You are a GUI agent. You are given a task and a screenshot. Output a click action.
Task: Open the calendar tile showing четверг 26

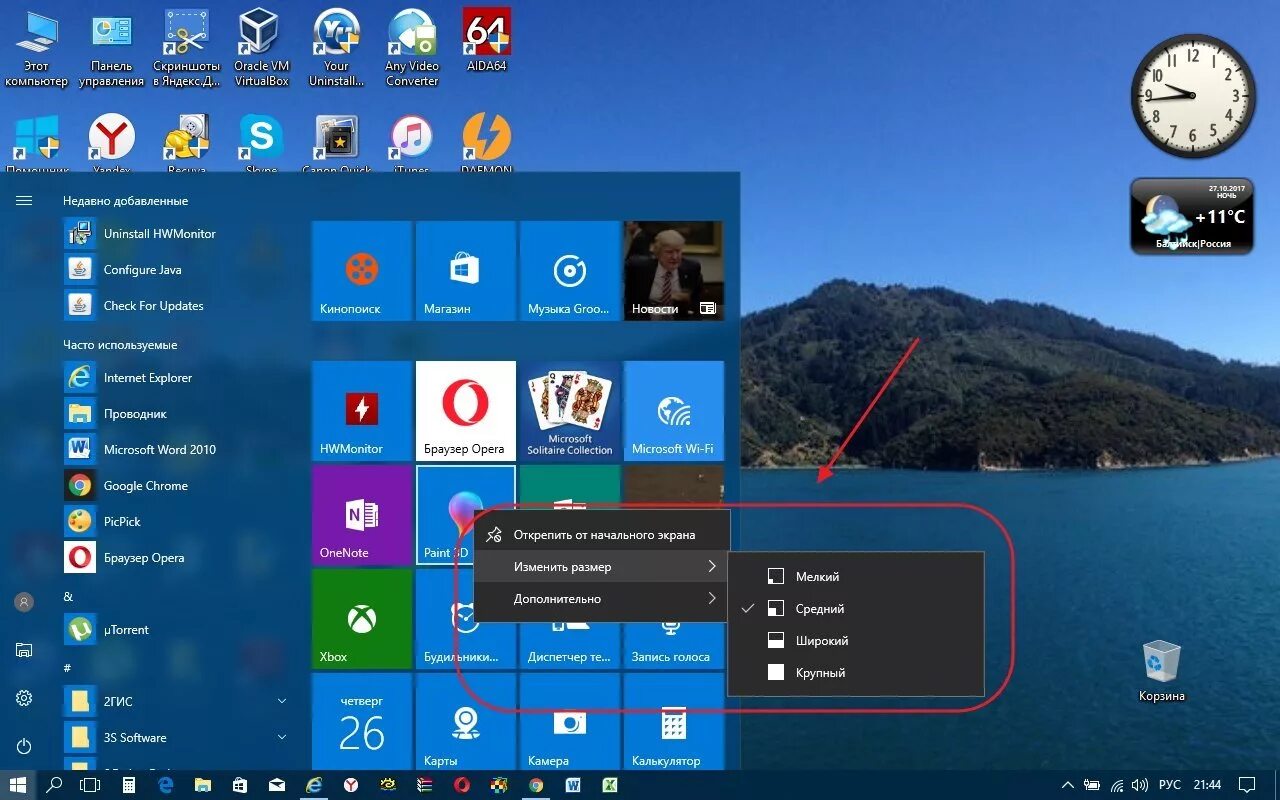pyautogui.click(x=362, y=721)
